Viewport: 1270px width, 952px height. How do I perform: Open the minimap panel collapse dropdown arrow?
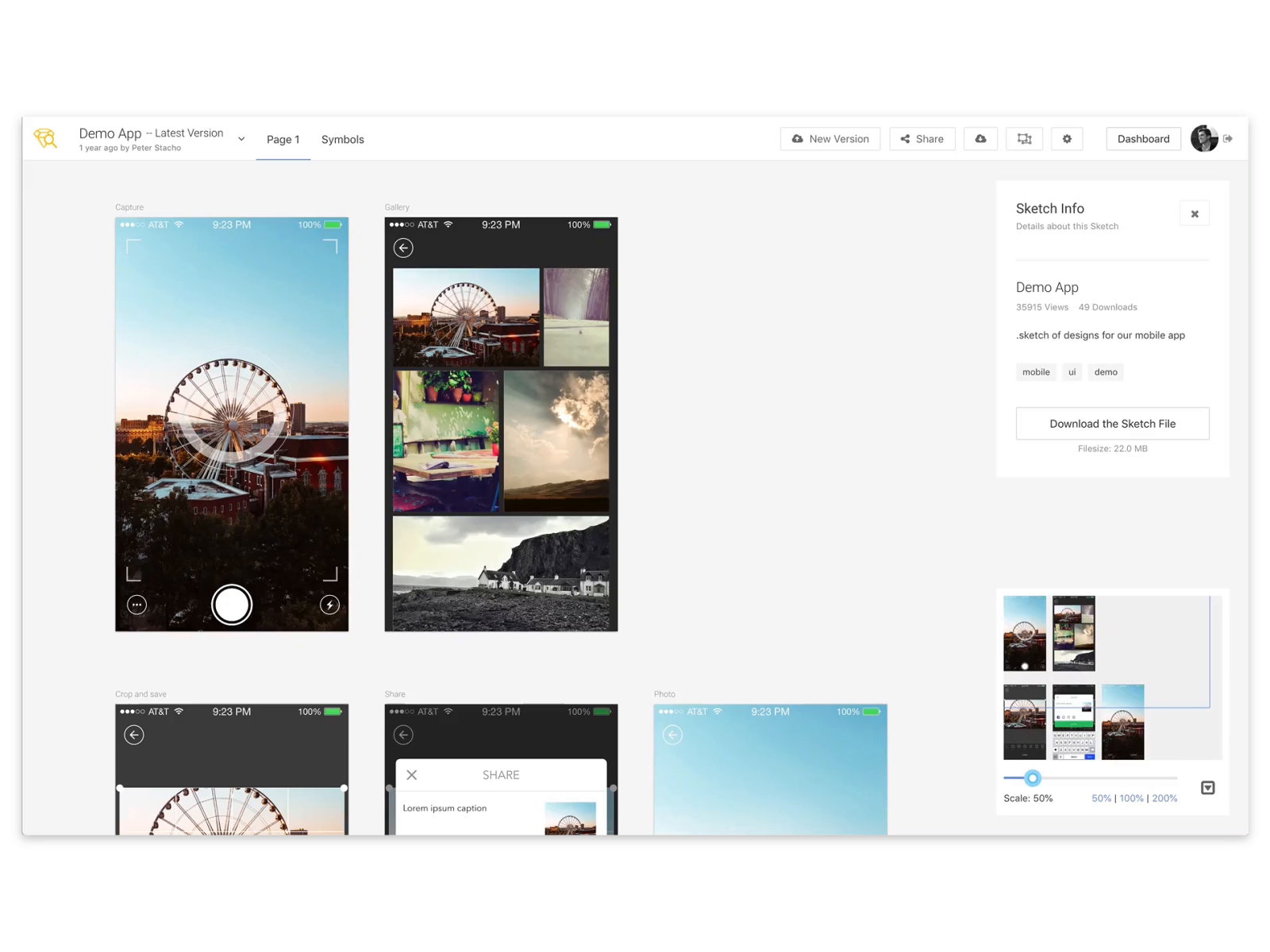1207,787
